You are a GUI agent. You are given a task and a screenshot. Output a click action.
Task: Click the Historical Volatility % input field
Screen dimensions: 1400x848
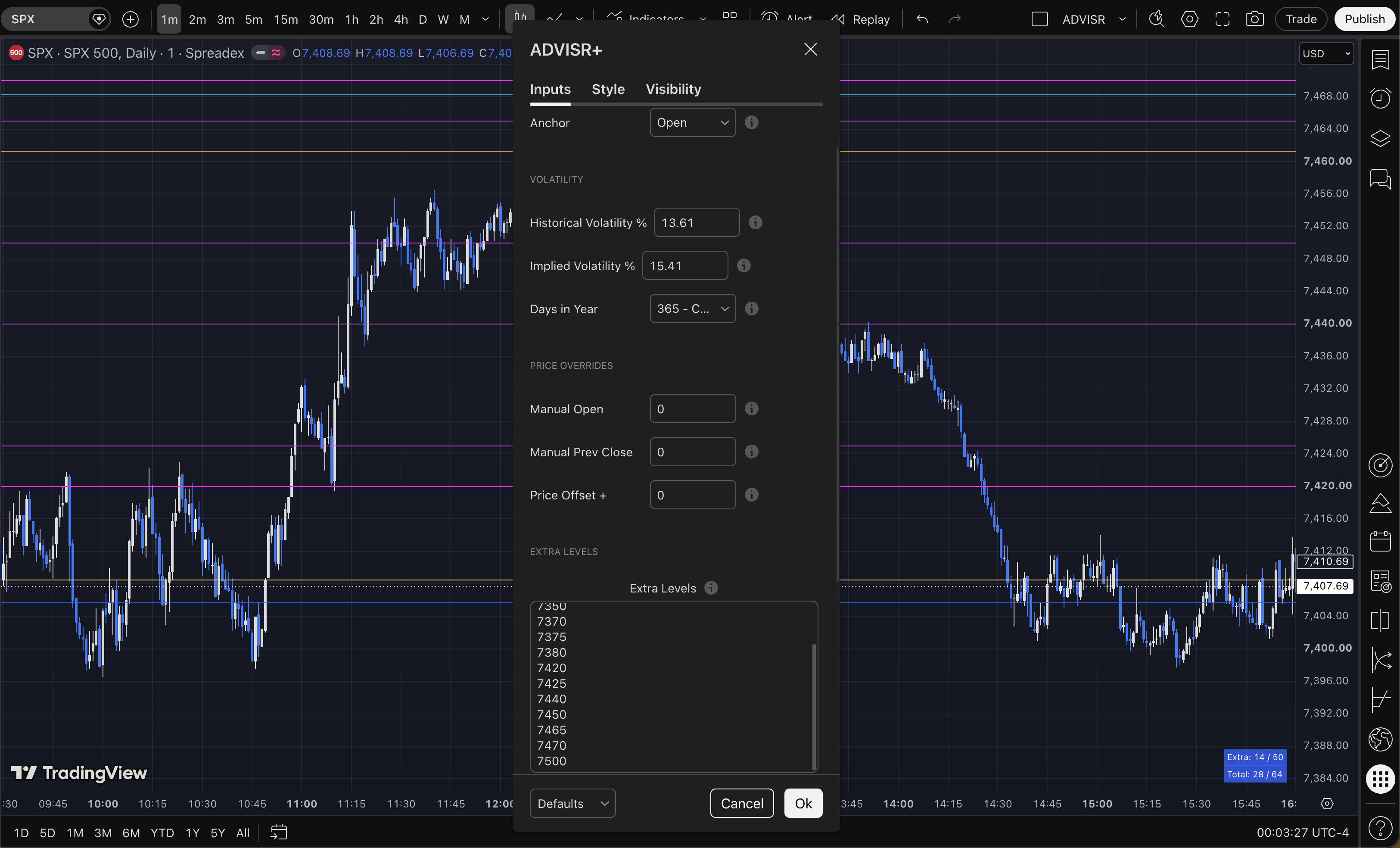pos(697,222)
